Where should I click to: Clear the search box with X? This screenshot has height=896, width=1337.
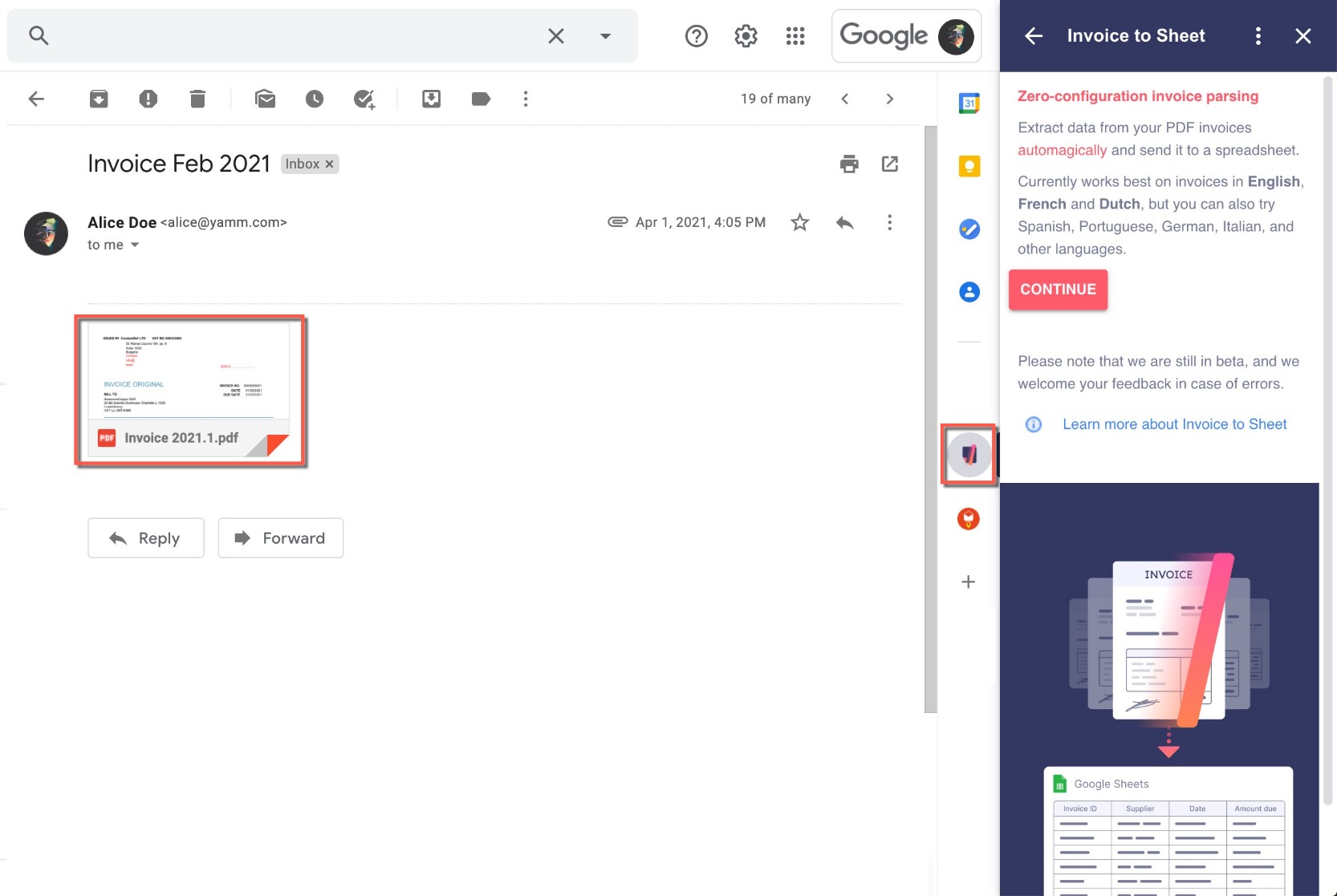tap(556, 36)
